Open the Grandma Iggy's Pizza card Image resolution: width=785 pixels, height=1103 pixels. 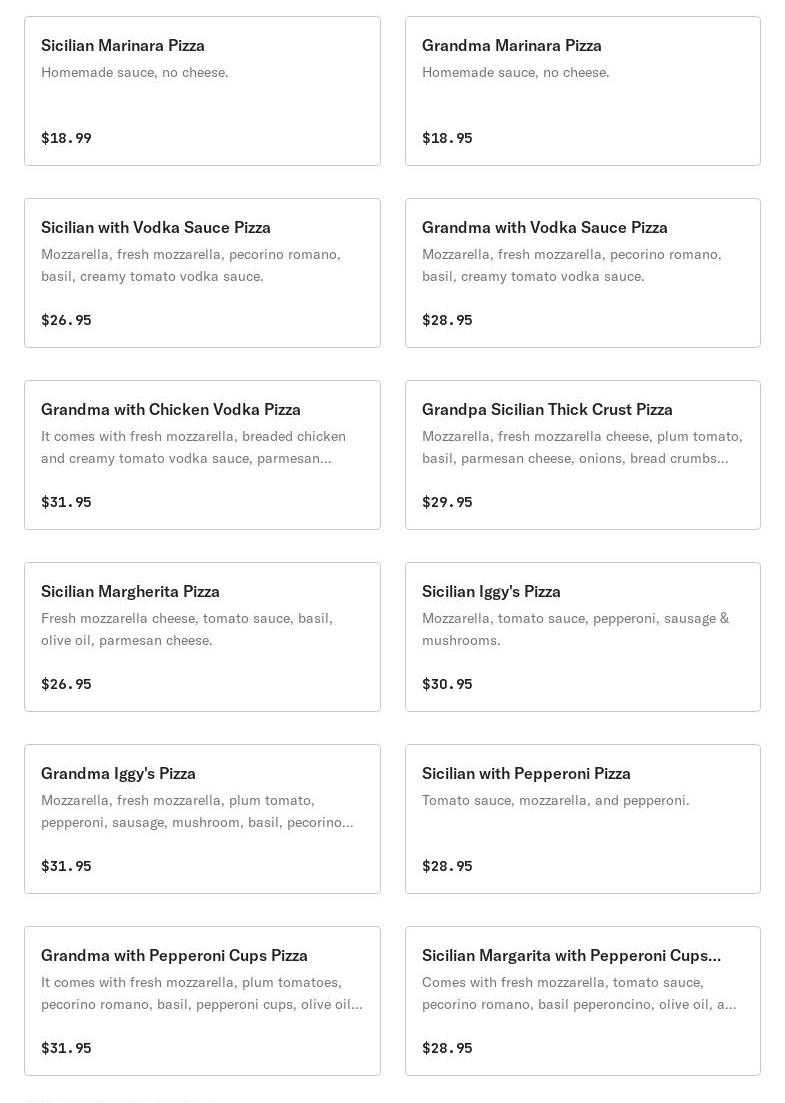[202, 819]
